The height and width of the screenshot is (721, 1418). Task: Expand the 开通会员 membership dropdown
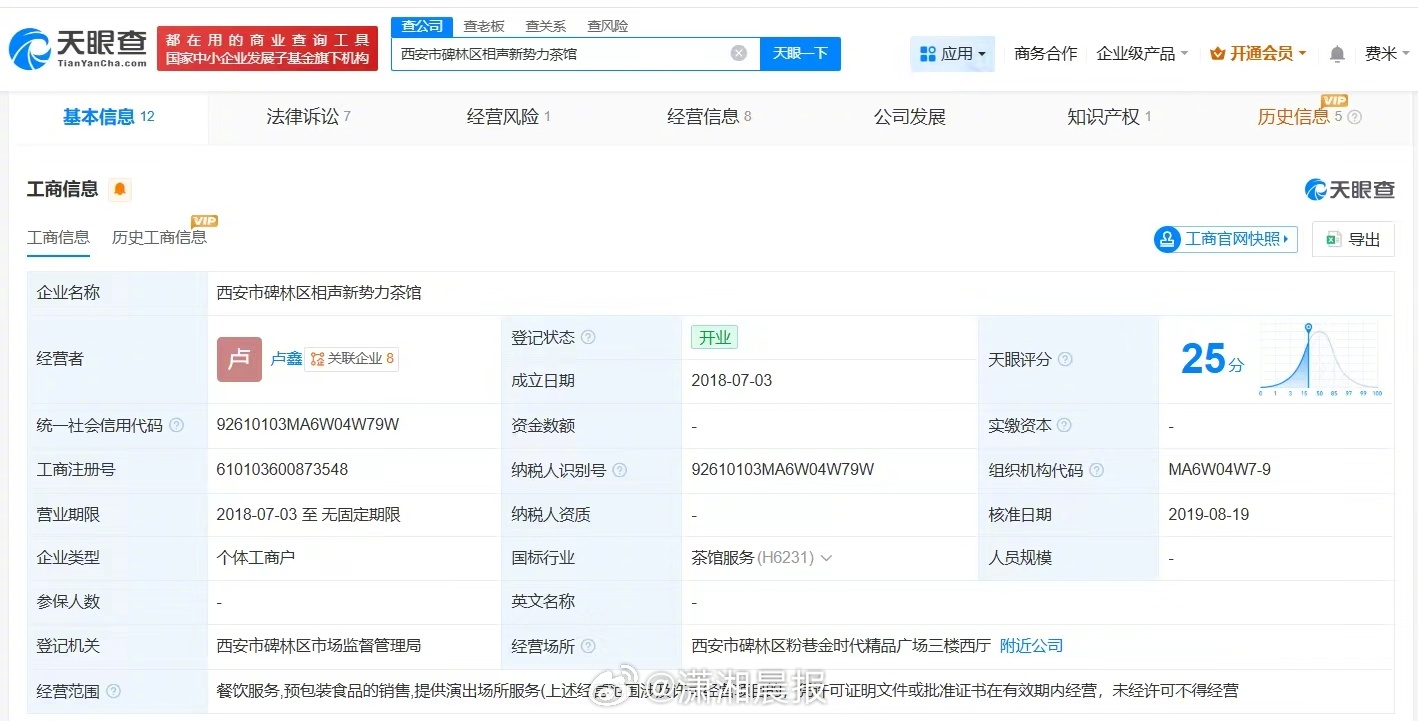coord(1258,54)
